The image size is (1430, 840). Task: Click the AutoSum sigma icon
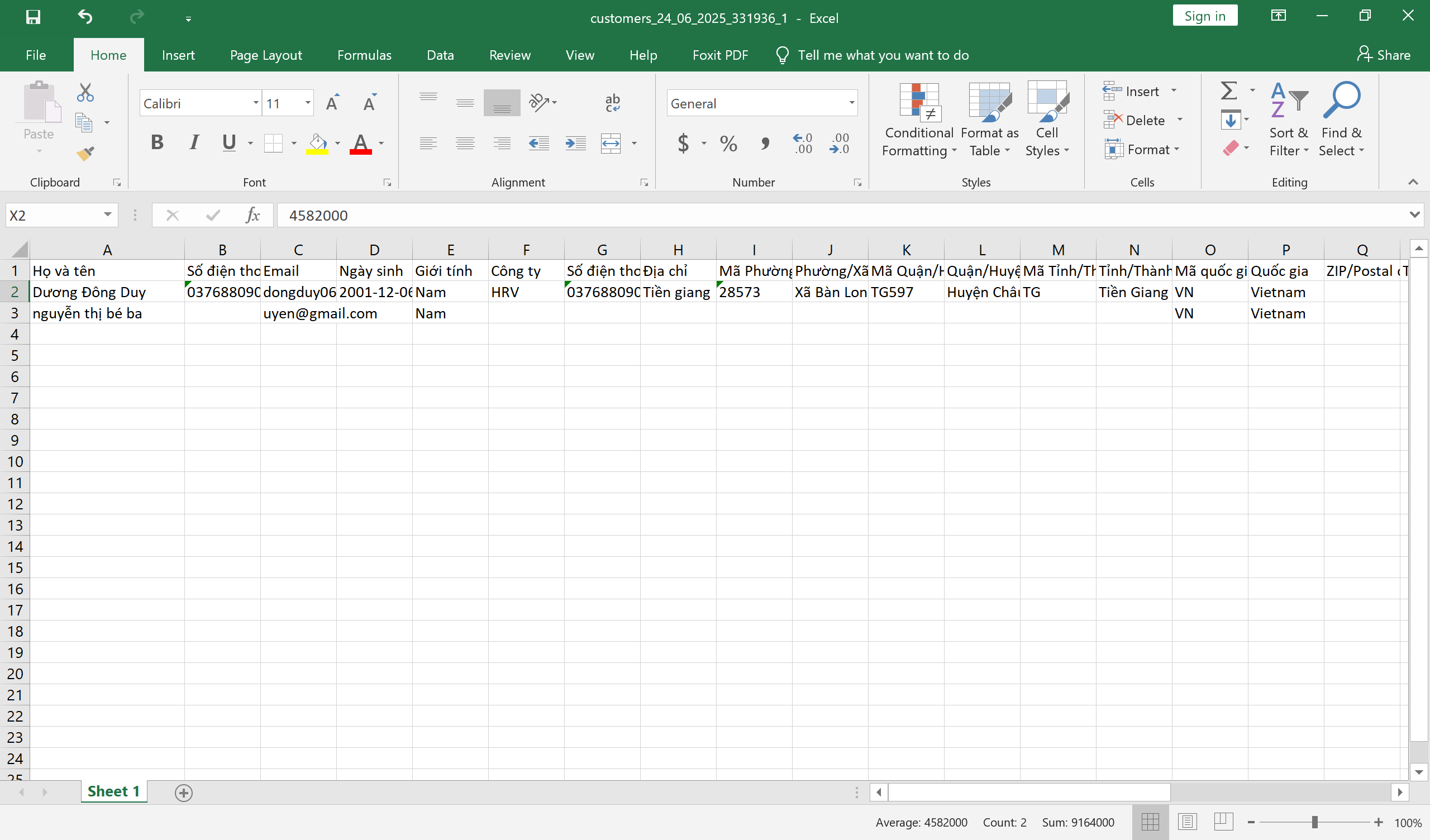click(1228, 91)
